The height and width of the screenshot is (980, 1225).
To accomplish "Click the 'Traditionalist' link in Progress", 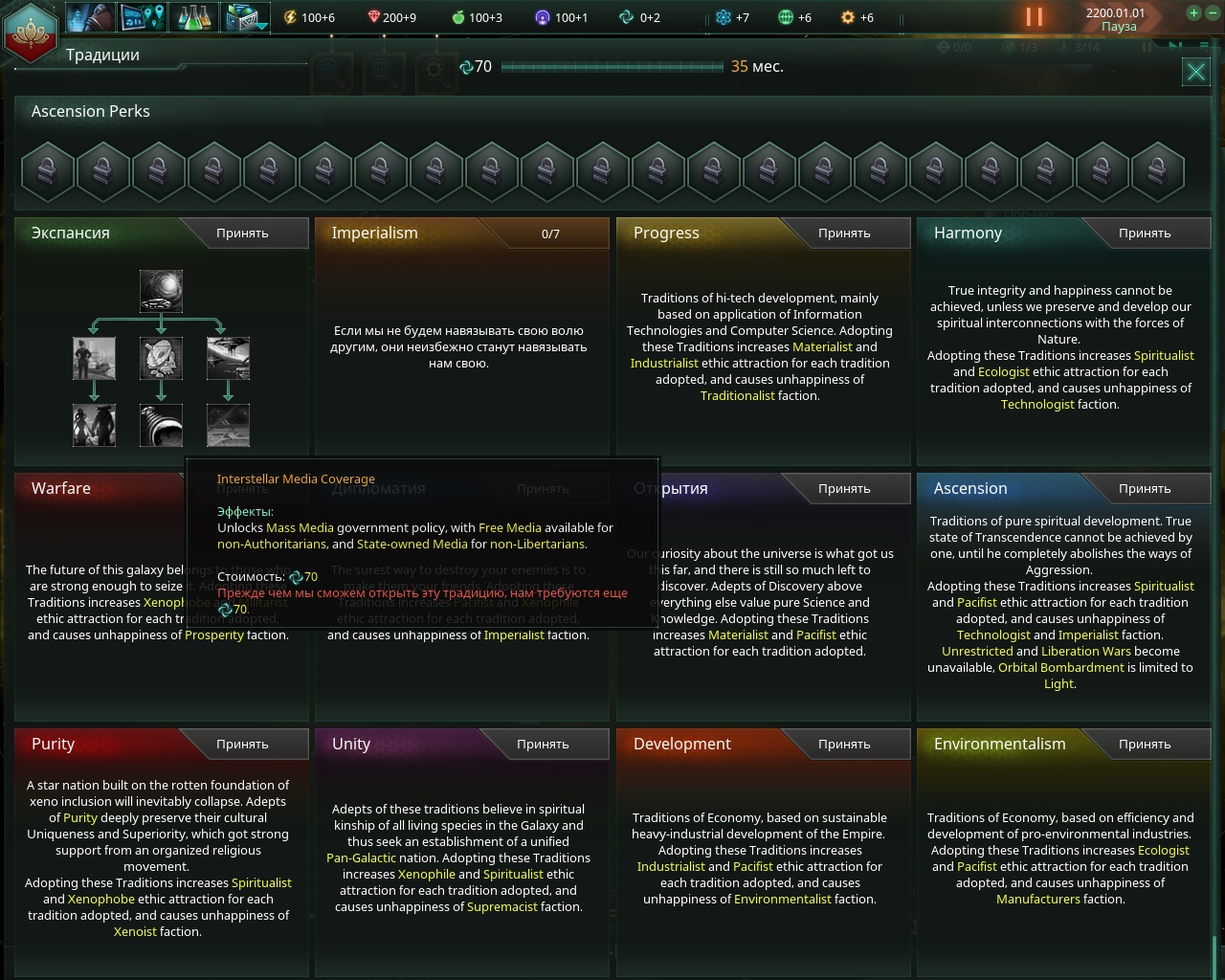I will 737,395.
